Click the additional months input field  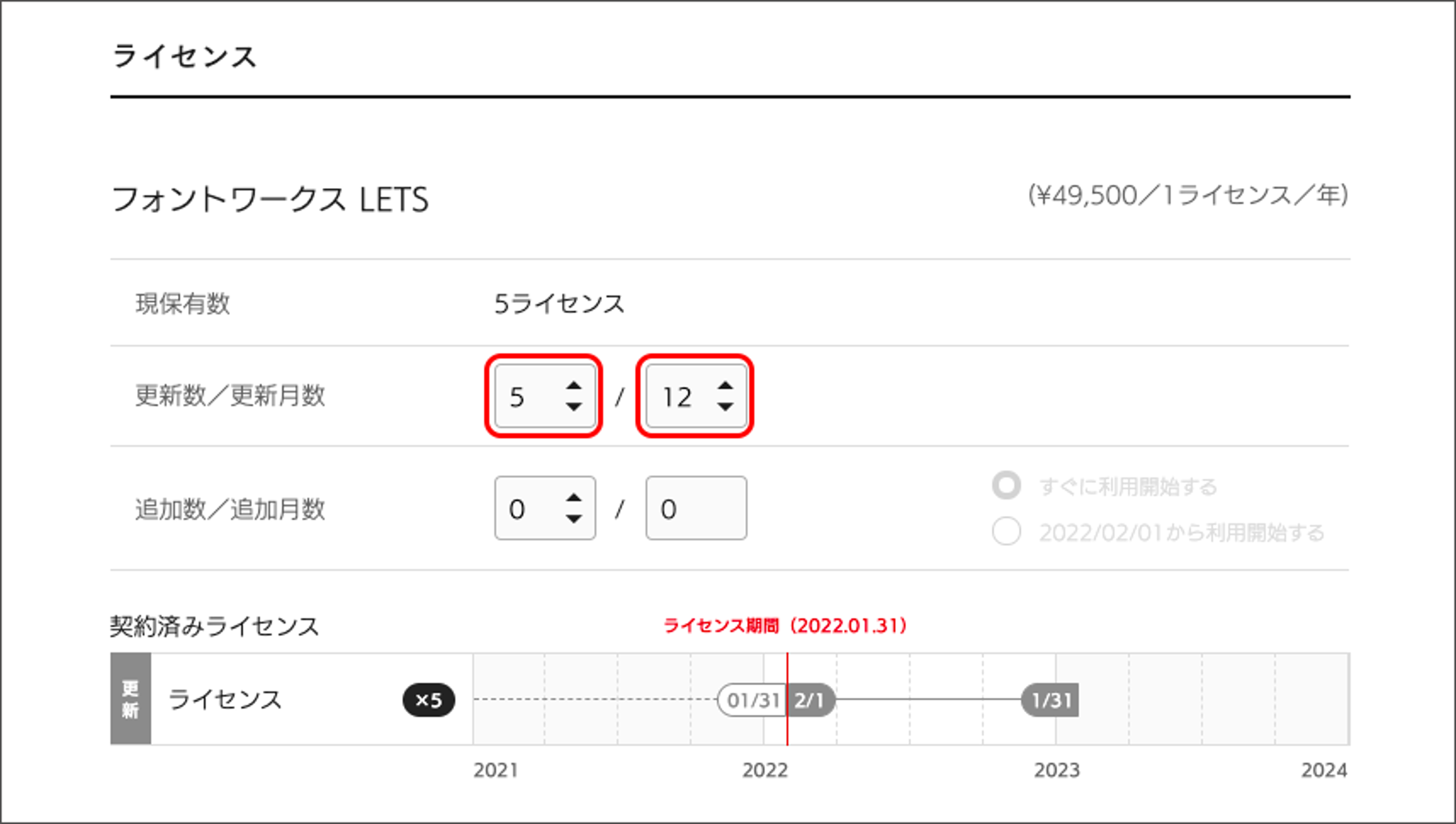coord(696,508)
